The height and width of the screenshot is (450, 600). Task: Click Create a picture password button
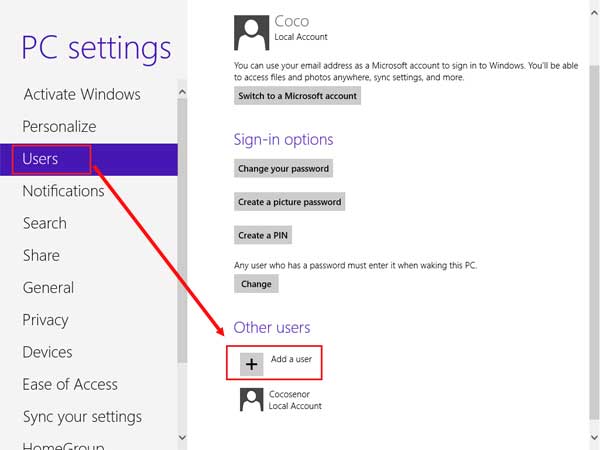[290, 202]
